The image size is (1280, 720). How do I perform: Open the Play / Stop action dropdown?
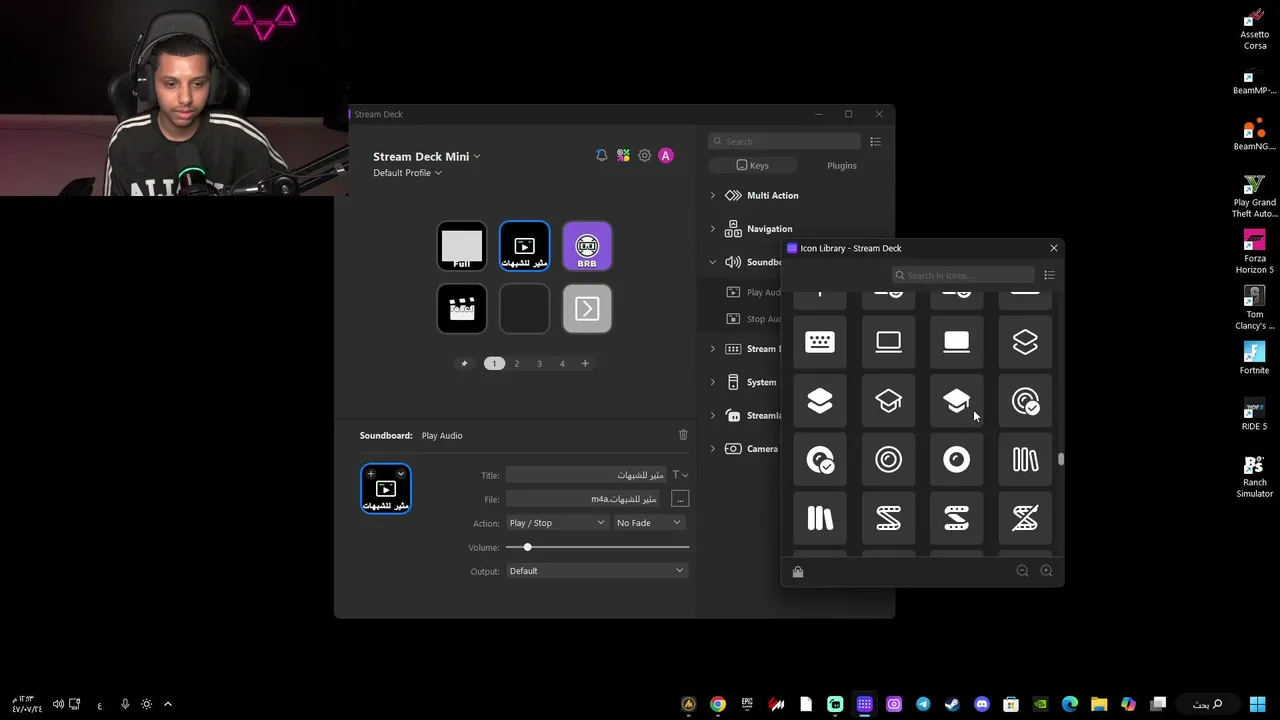point(557,523)
